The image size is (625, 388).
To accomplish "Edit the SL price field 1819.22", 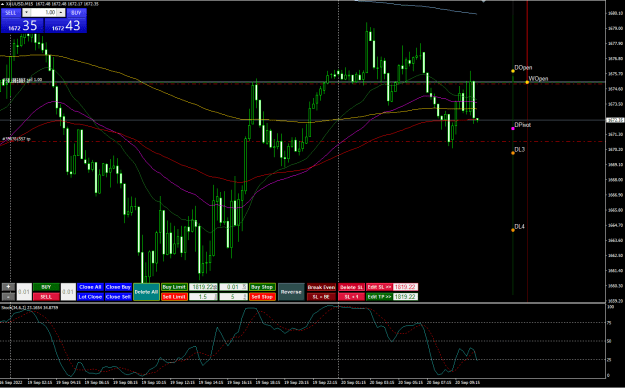I will pyautogui.click(x=405, y=287).
